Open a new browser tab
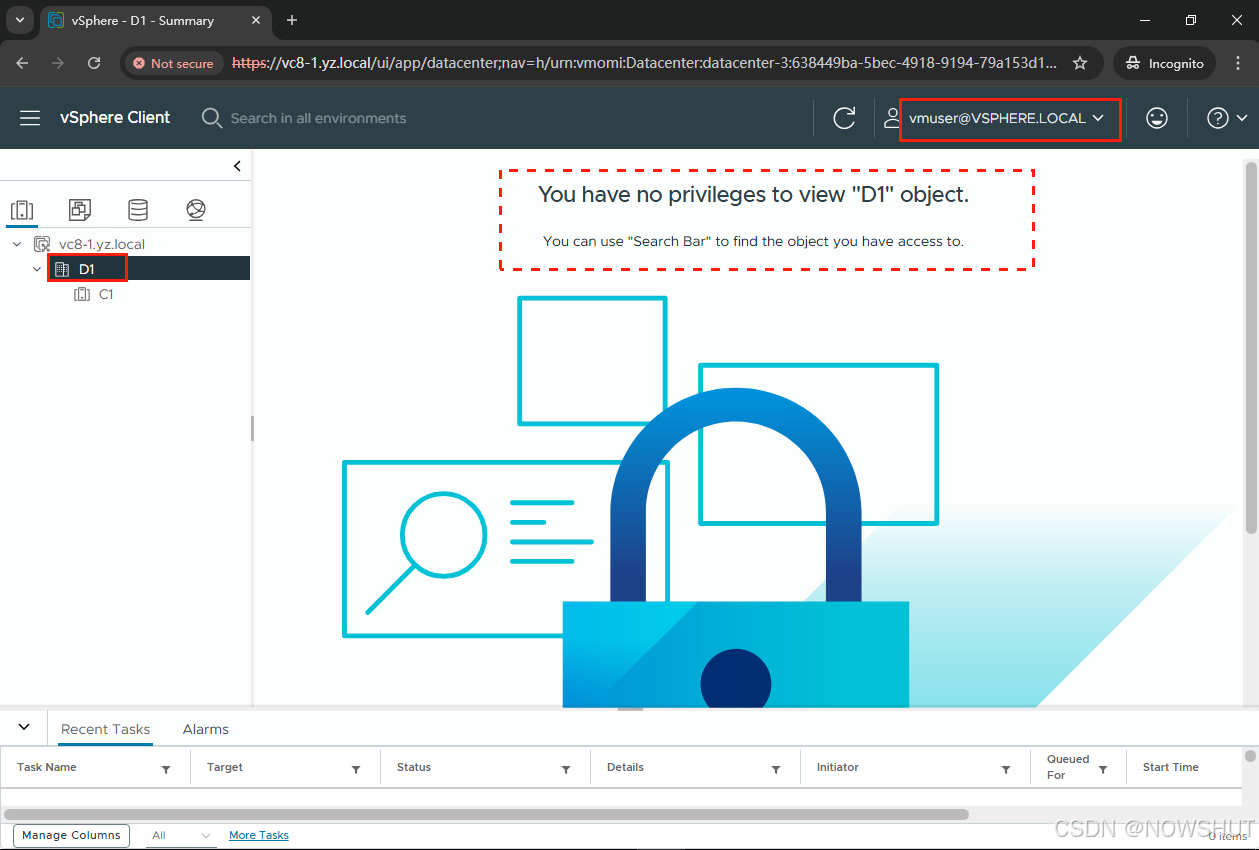Screen dimensions: 1259x850 [292, 20]
